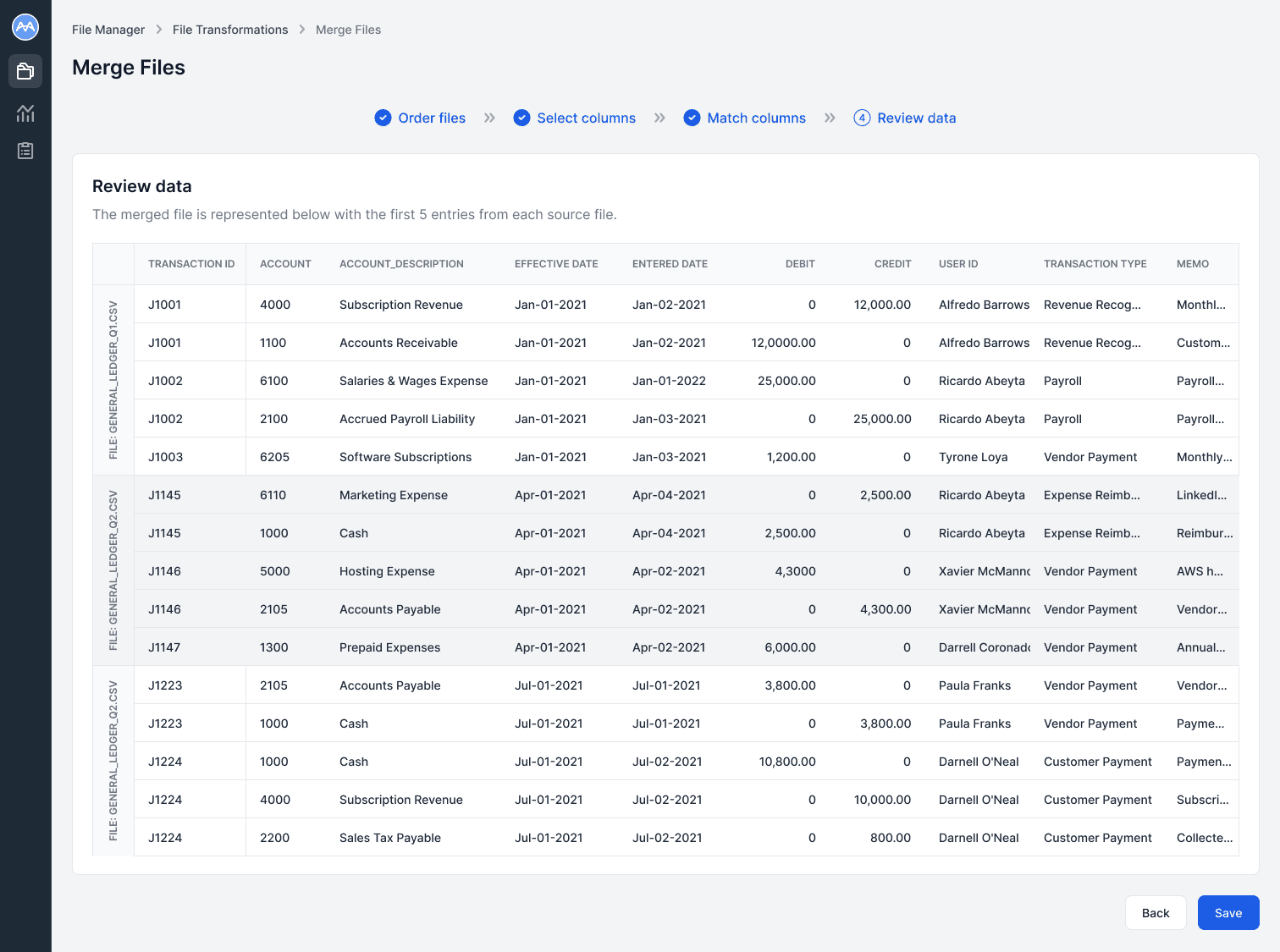Click transaction ID J1147

(x=164, y=647)
